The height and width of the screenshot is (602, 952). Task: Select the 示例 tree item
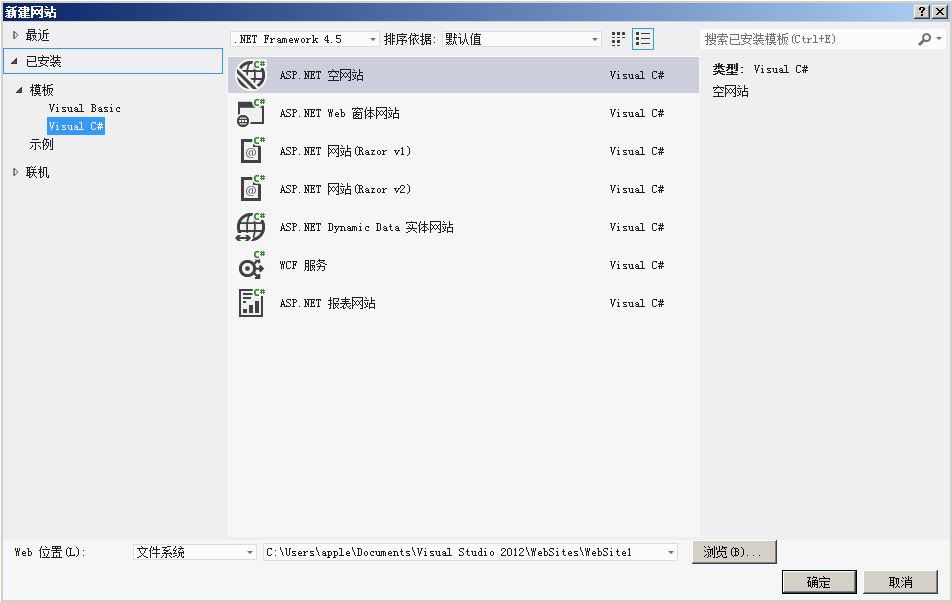click(41, 144)
